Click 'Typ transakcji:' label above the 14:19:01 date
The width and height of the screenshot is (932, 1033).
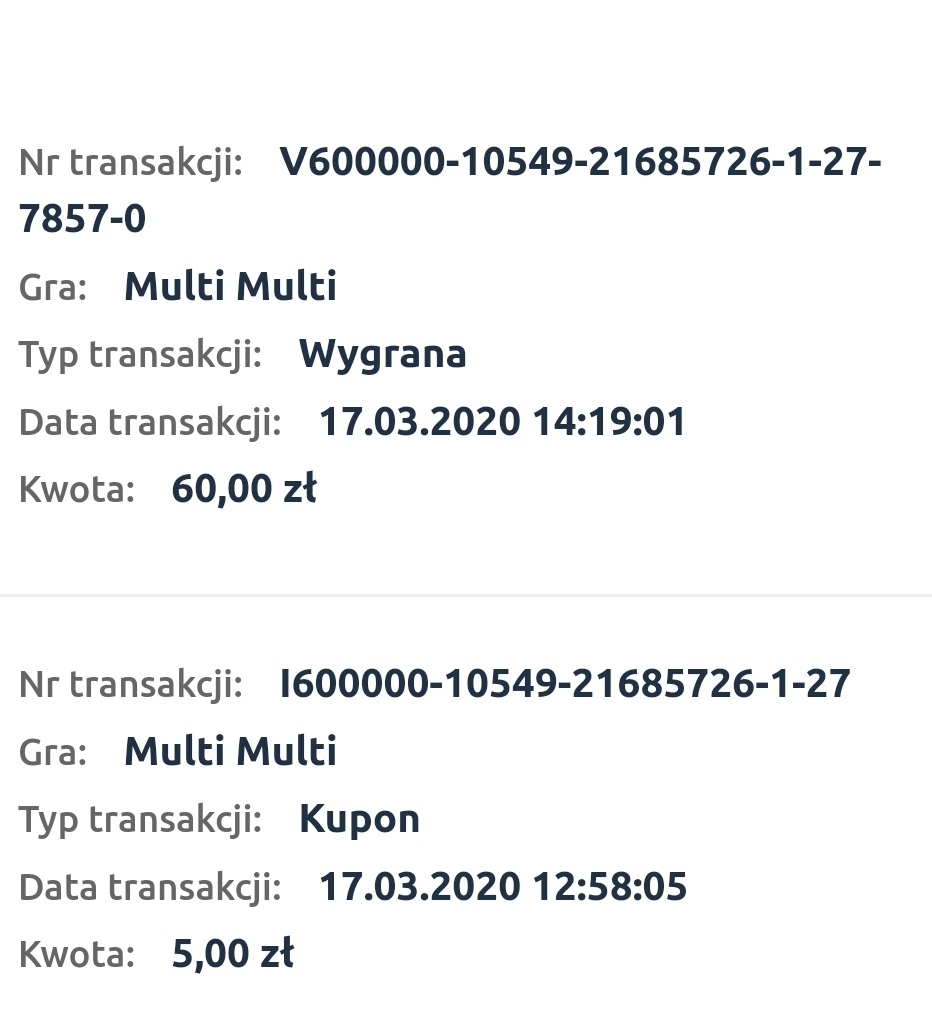pos(140,354)
